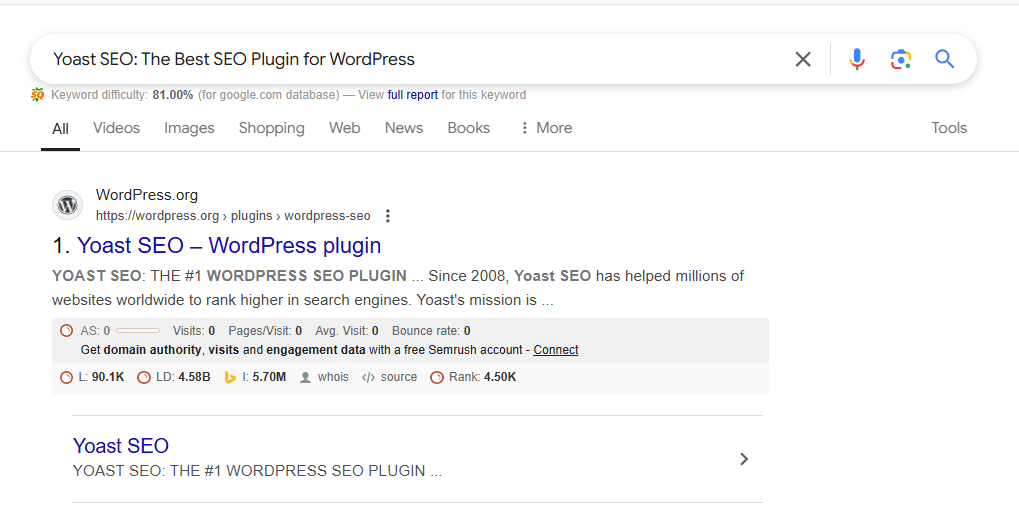View page source via the code icon
This screenshot has height=517, width=1019.
click(368, 377)
